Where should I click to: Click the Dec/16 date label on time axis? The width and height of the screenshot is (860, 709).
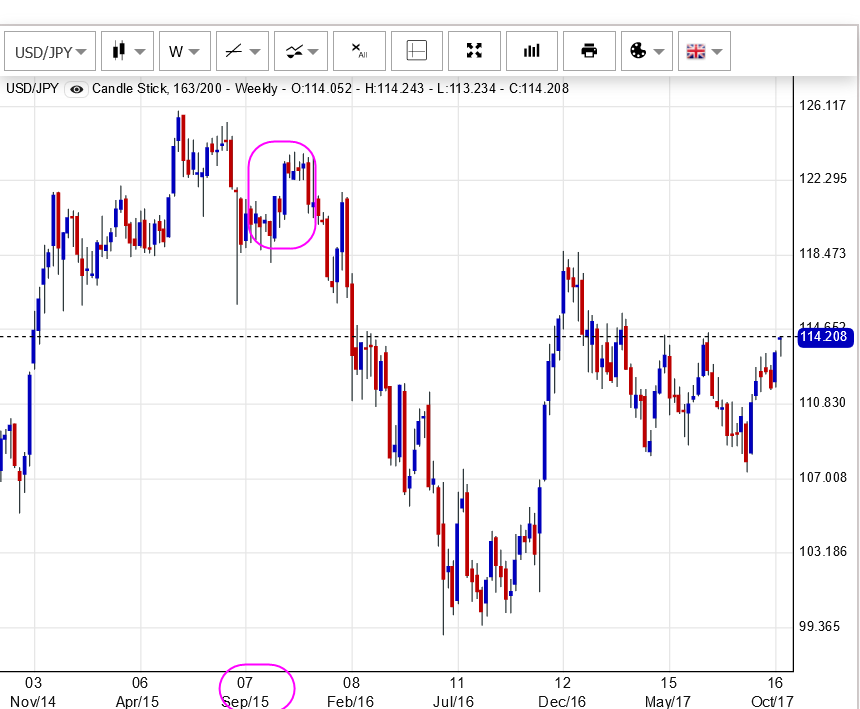point(561,702)
